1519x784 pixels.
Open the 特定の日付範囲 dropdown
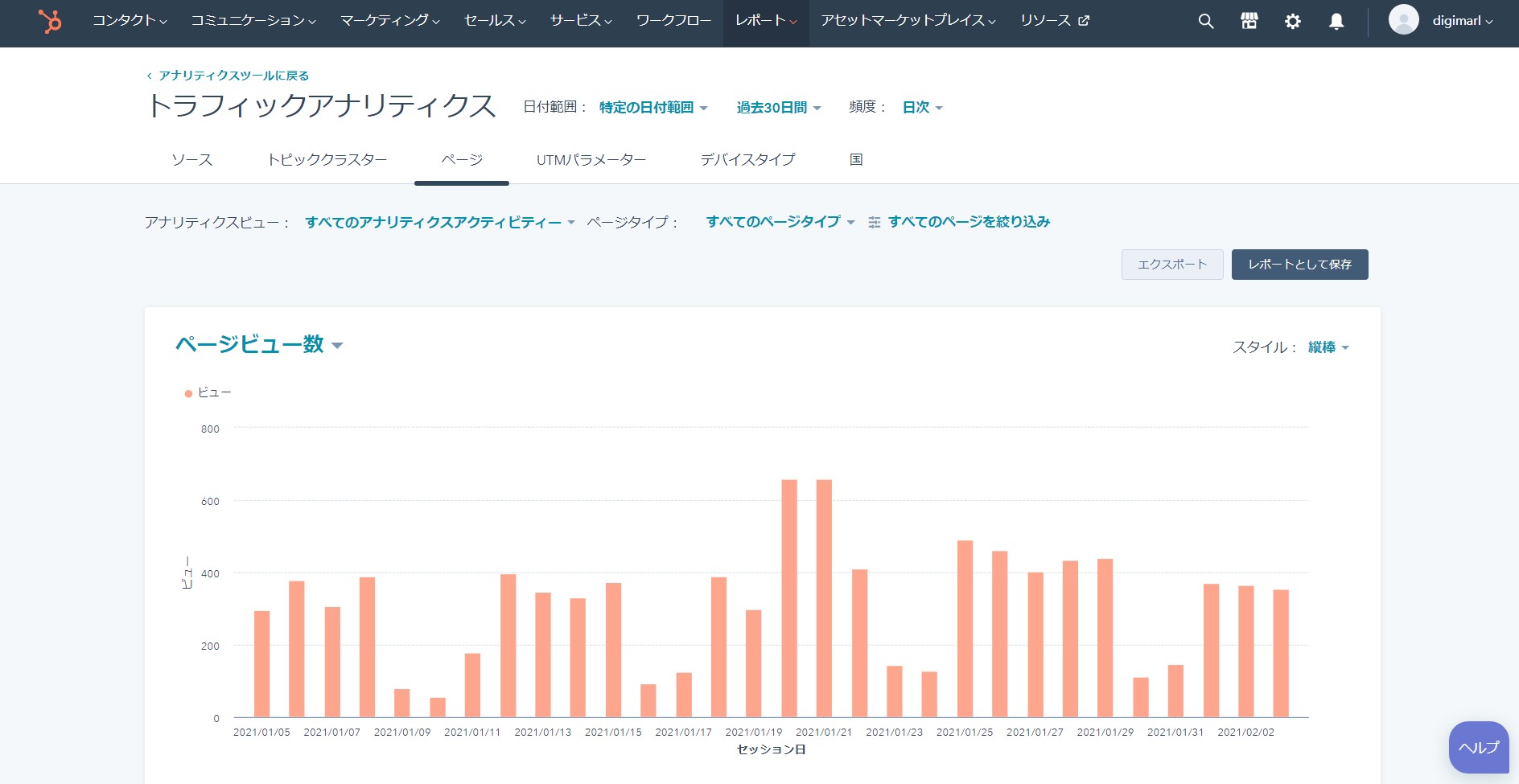pyautogui.click(x=653, y=108)
